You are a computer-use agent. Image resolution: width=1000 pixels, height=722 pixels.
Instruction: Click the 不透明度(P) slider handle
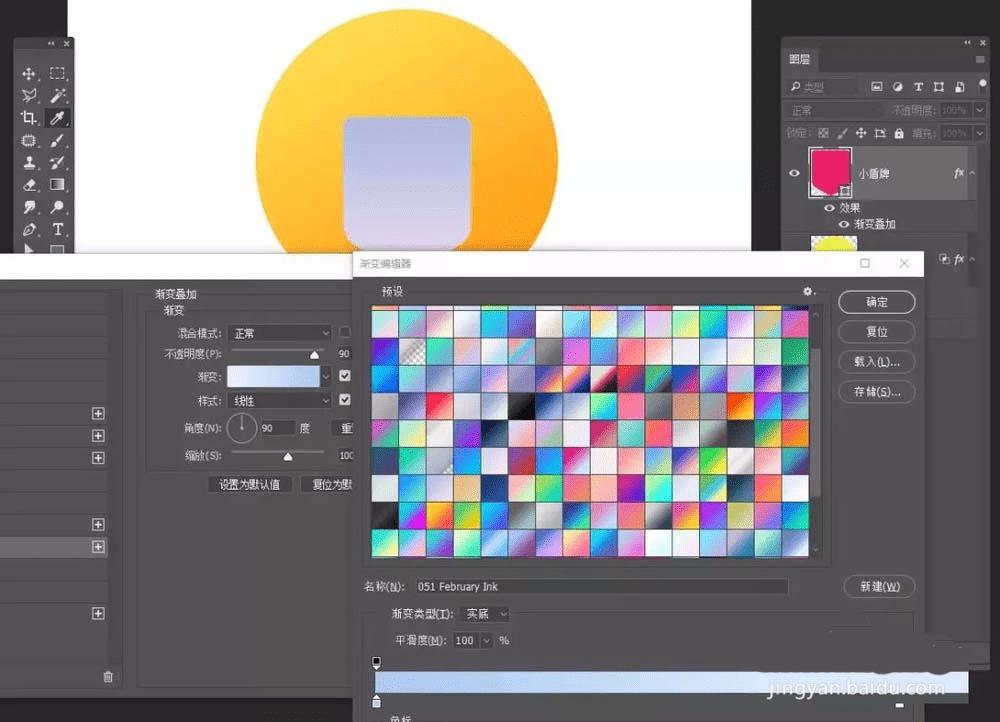click(314, 355)
